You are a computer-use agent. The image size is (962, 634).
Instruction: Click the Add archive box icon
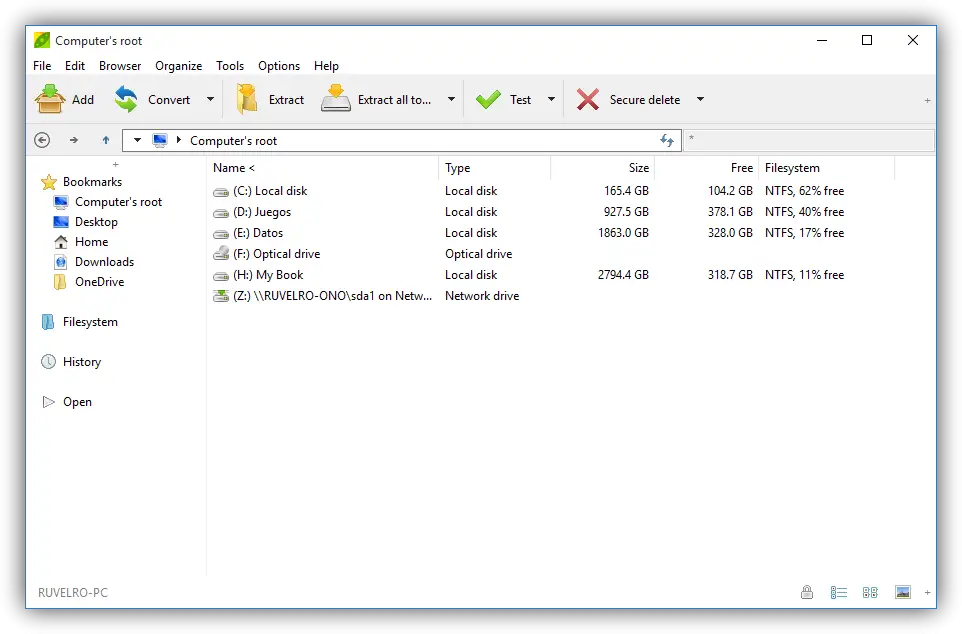(x=50, y=99)
